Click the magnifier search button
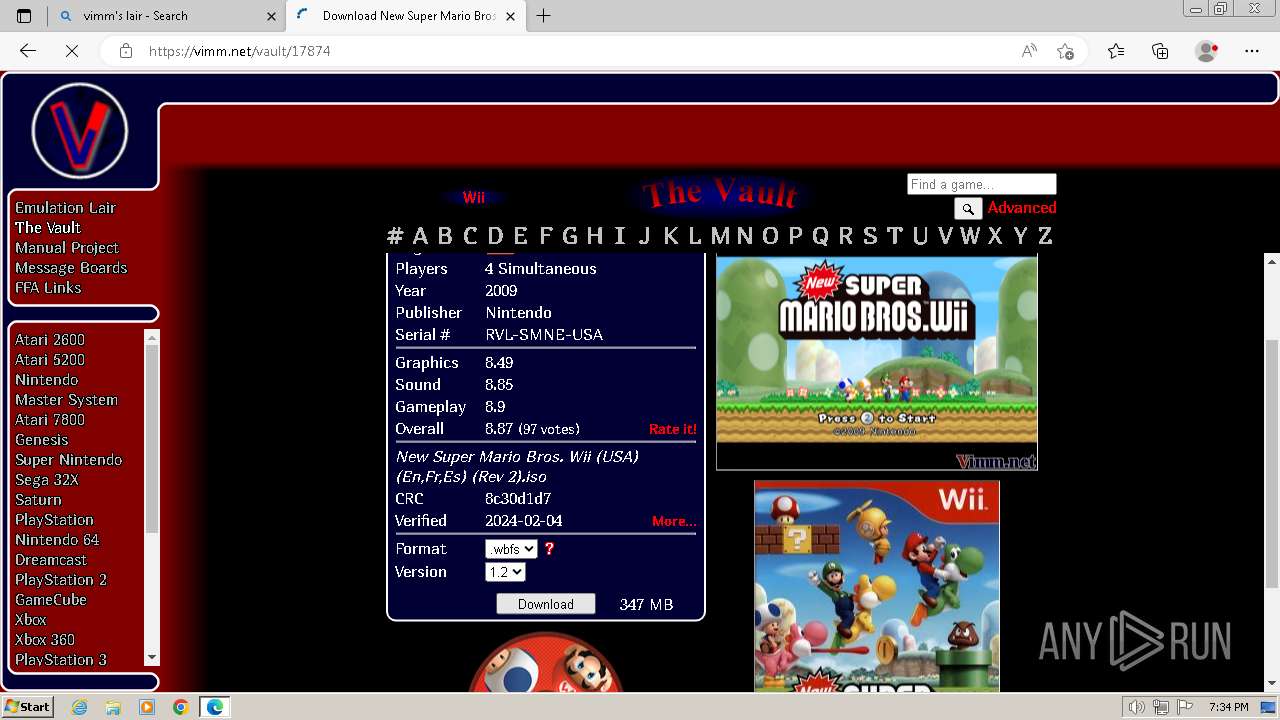The image size is (1280, 720). click(968, 209)
